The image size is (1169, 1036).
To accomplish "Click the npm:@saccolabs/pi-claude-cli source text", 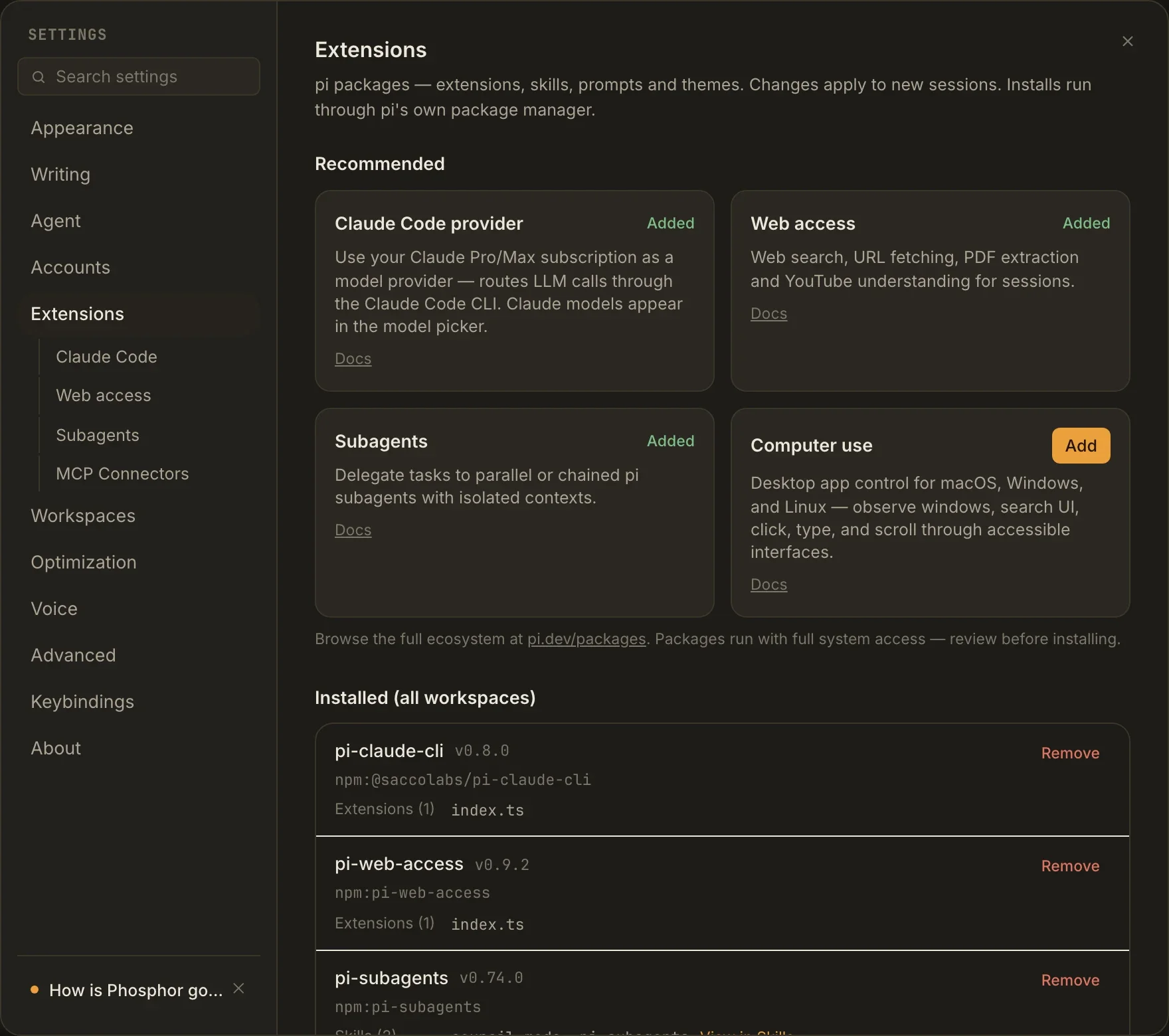I will [463, 780].
